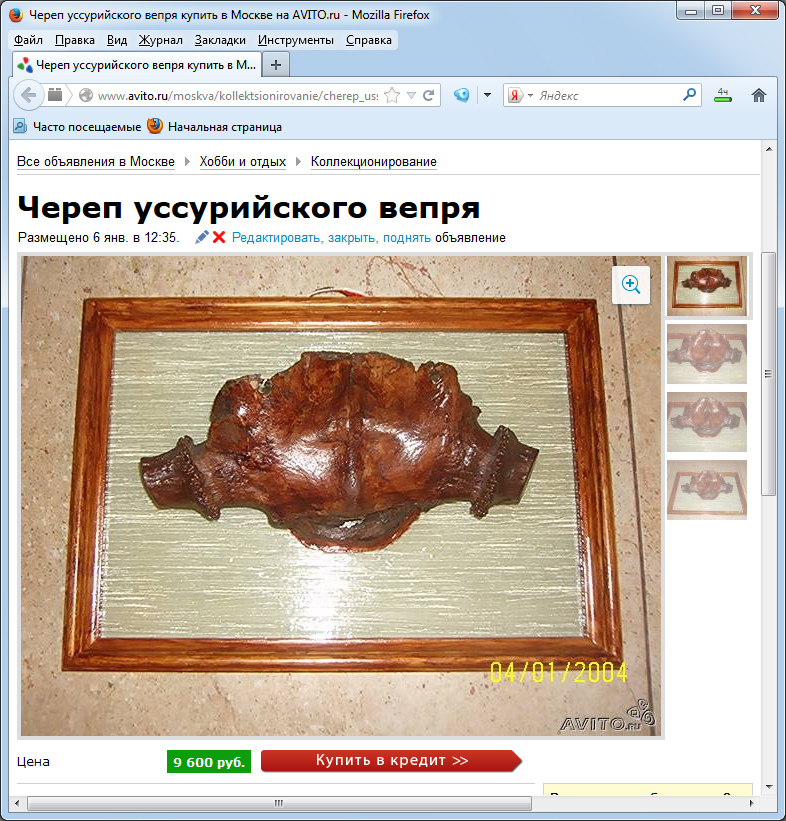Click Редактировать, закрыть, поднять link
Image resolution: width=786 pixels, height=821 pixels.
(331, 238)
